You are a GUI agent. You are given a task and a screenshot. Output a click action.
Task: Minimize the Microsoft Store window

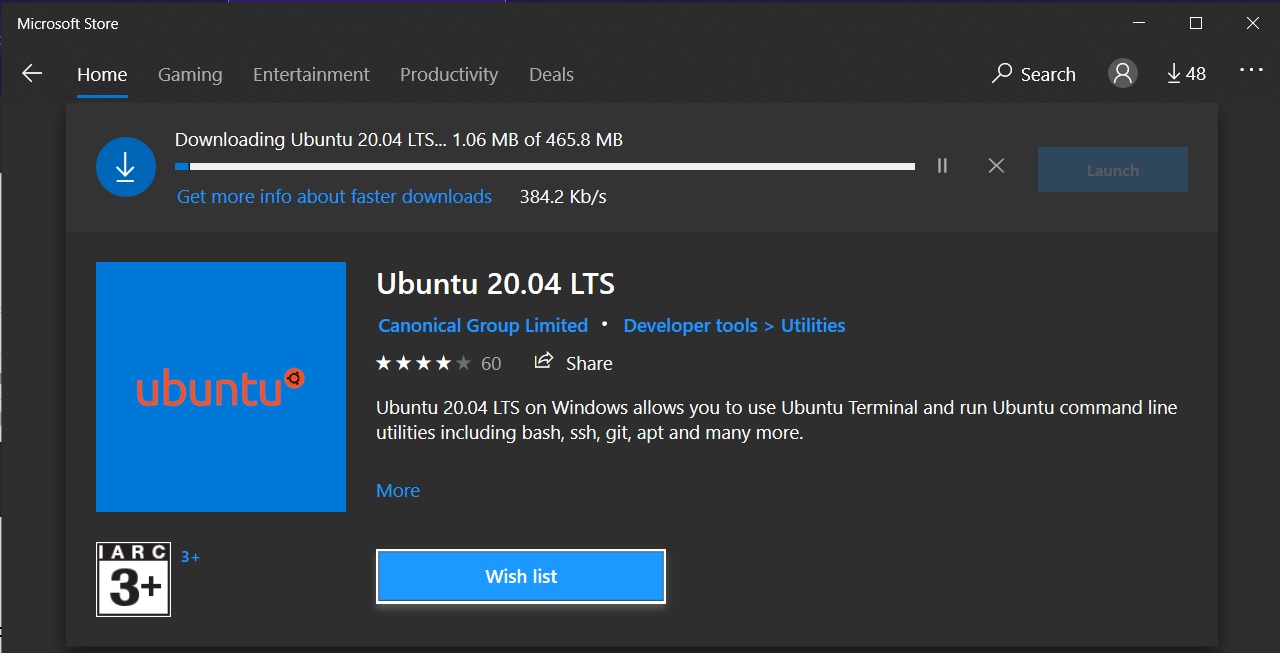1139,23
